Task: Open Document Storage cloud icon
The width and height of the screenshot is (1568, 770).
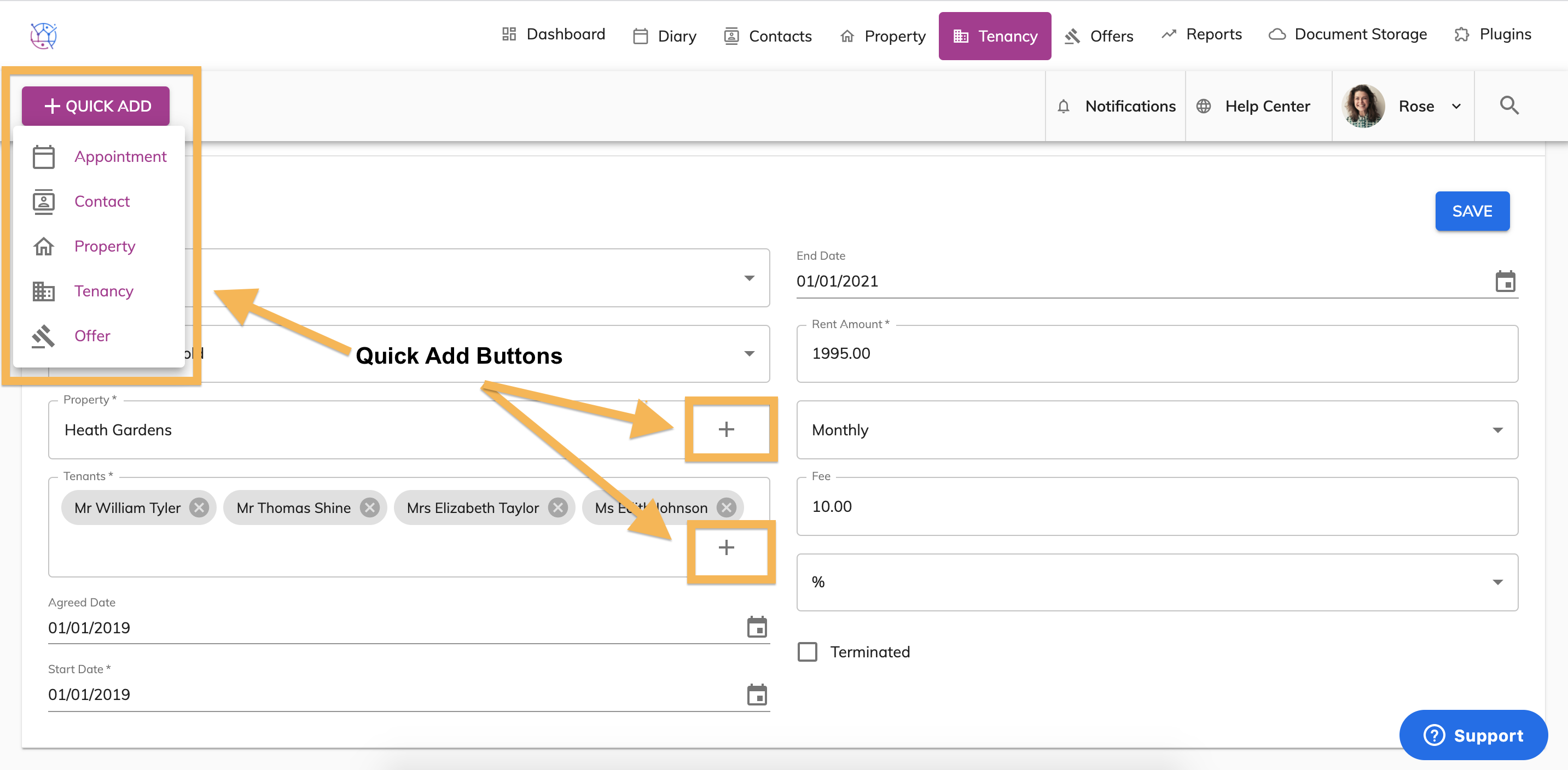Action: coord(1277,34)
